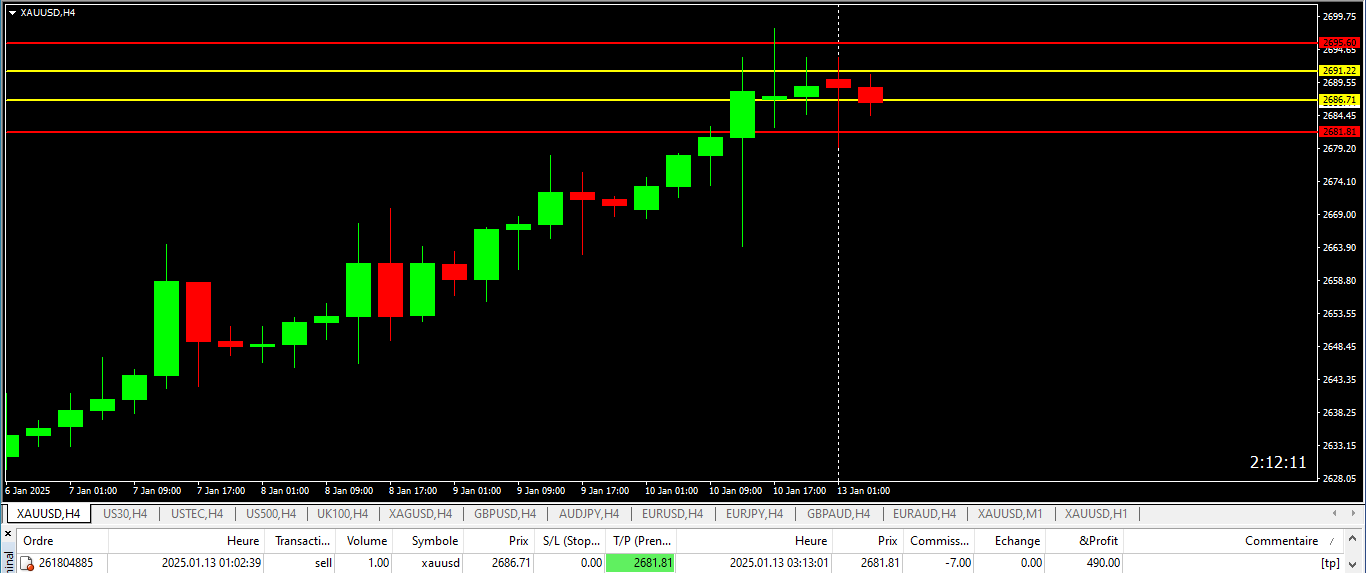
Task: Switch to the USTEC,H4 chart tab
Action: (x=197, y=514)
